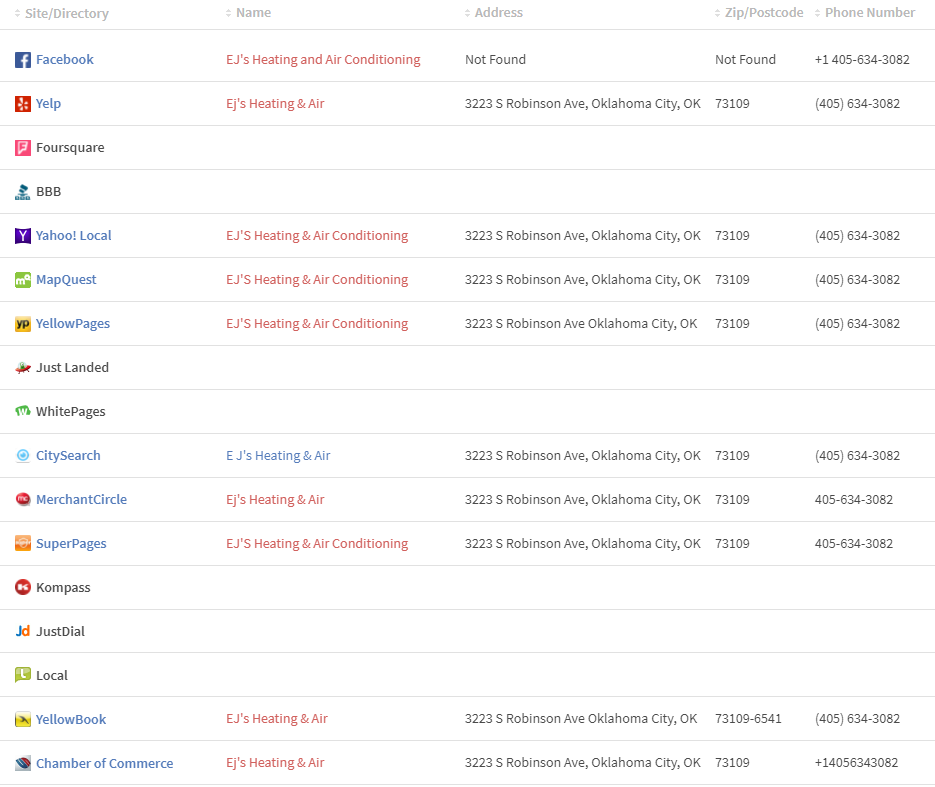Open the Chamber of Commerce link

click(x=104, y=763)
